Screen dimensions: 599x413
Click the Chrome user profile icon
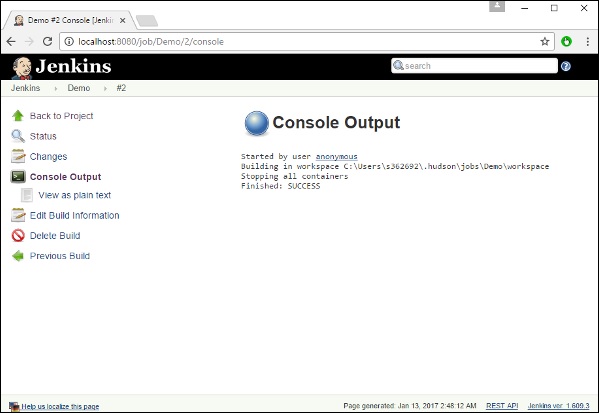tap(497, 6)
